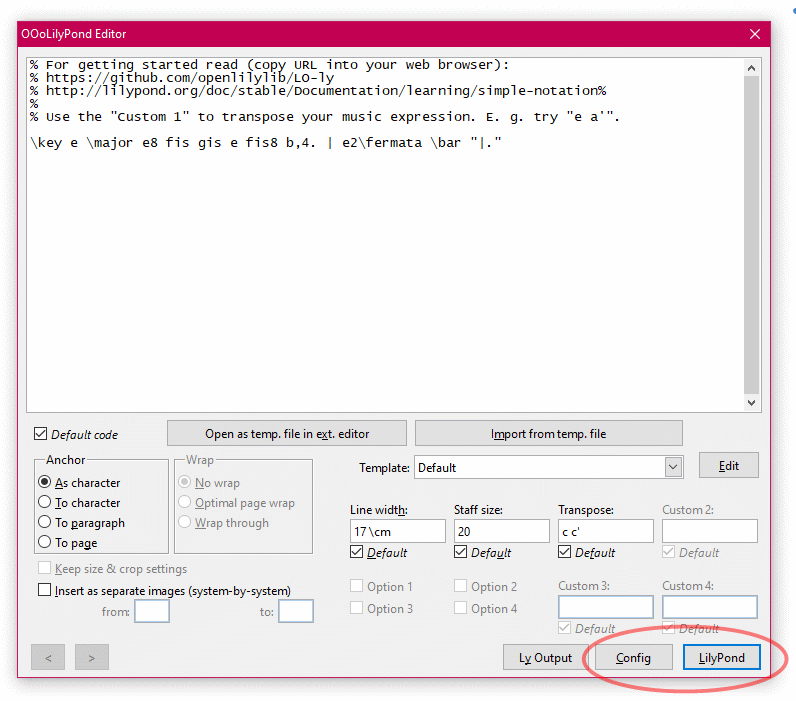Open the Ly Output log

(x=545, y=657)
